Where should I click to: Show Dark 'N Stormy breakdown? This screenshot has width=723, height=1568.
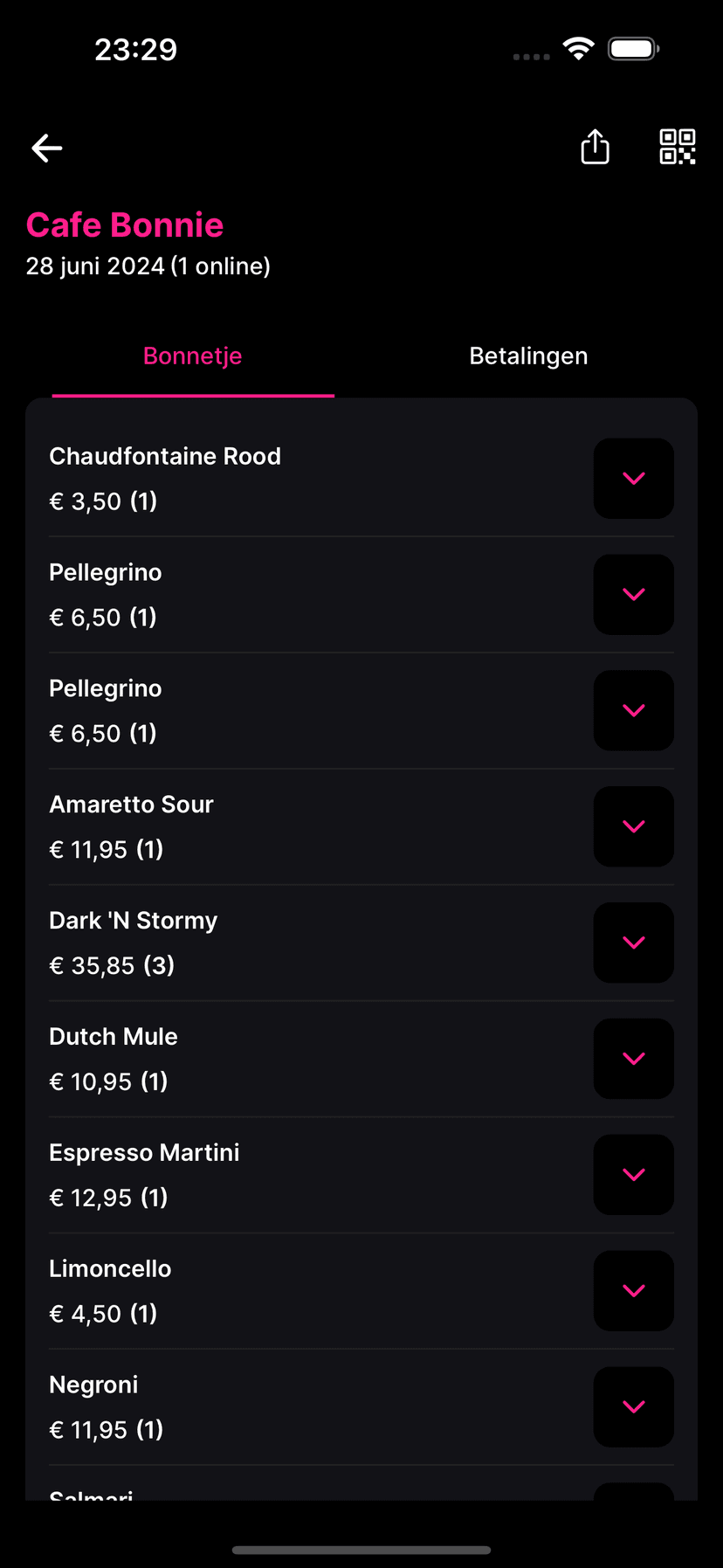633,943
